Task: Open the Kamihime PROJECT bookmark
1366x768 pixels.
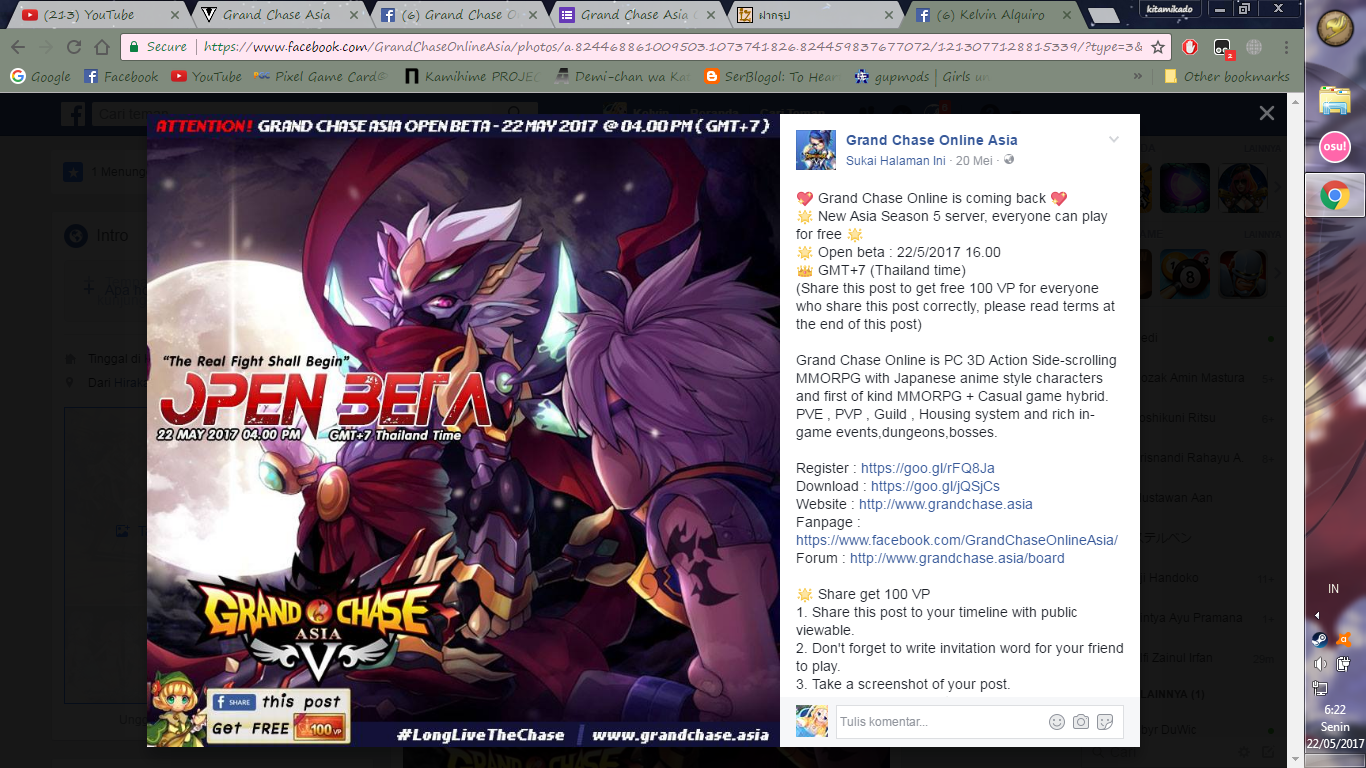Action: point(473,76)
